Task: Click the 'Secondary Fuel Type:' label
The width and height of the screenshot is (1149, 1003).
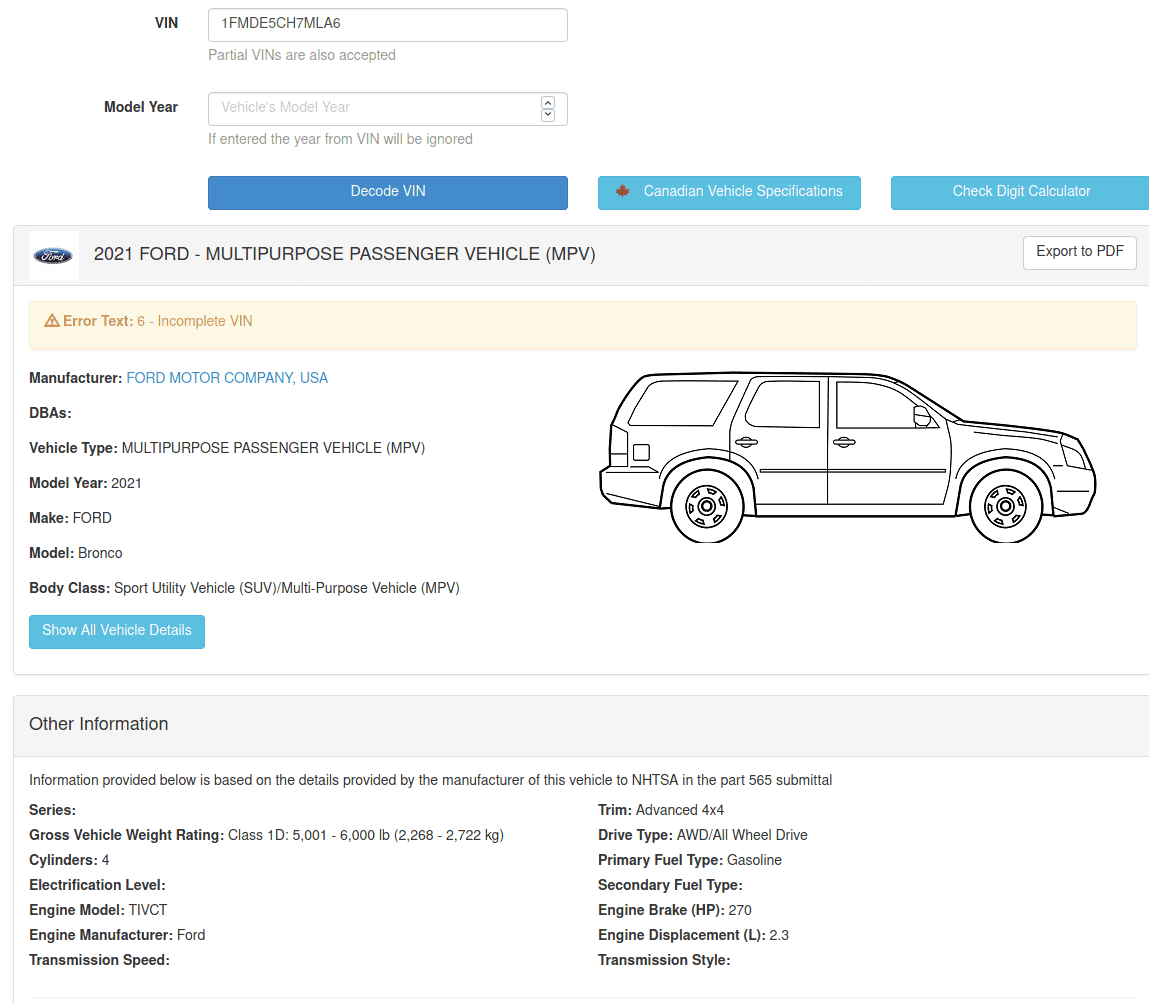Action: tap(670, 885)
